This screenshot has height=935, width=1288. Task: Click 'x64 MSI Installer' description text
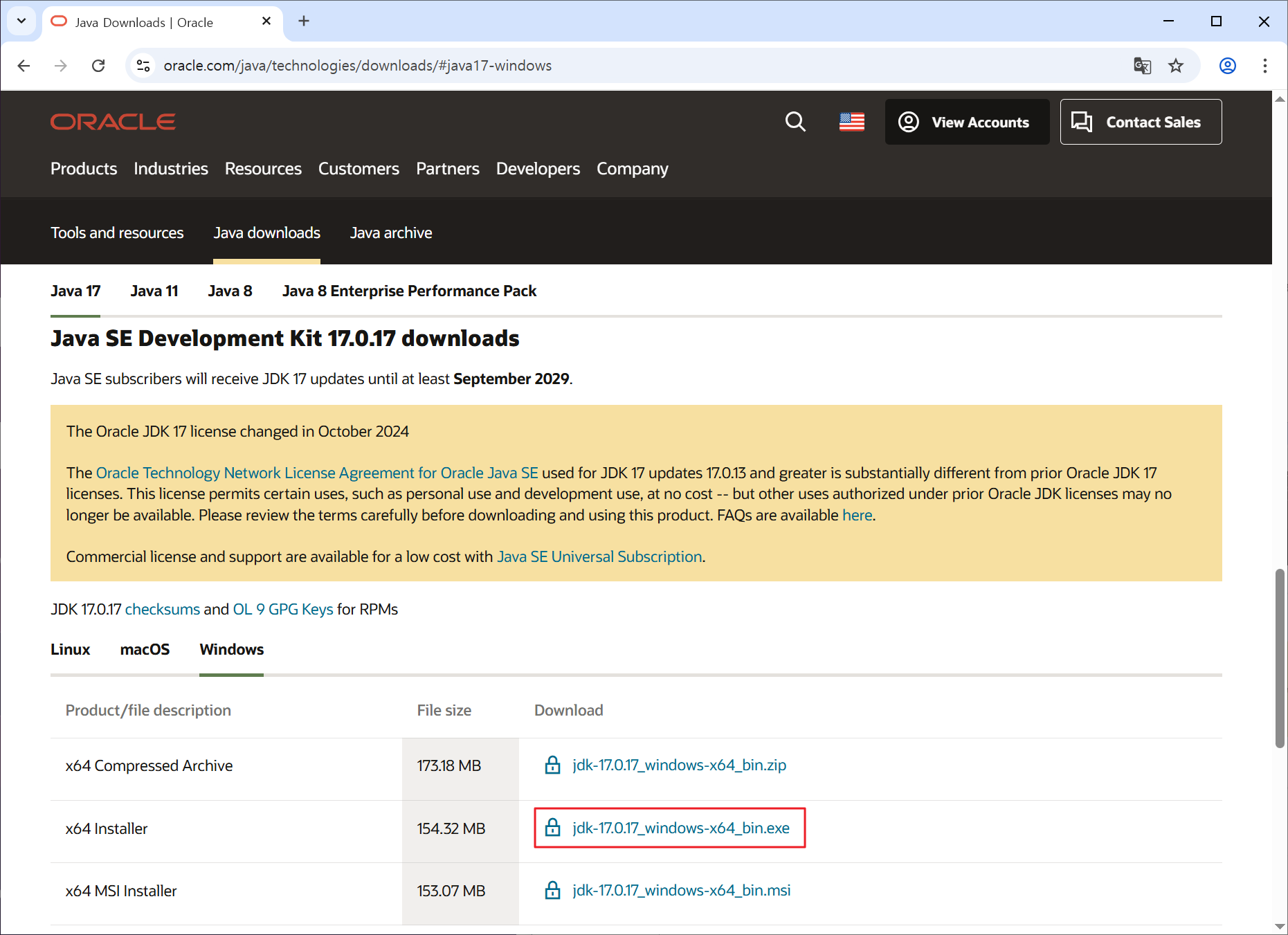(x=121, y=891)
